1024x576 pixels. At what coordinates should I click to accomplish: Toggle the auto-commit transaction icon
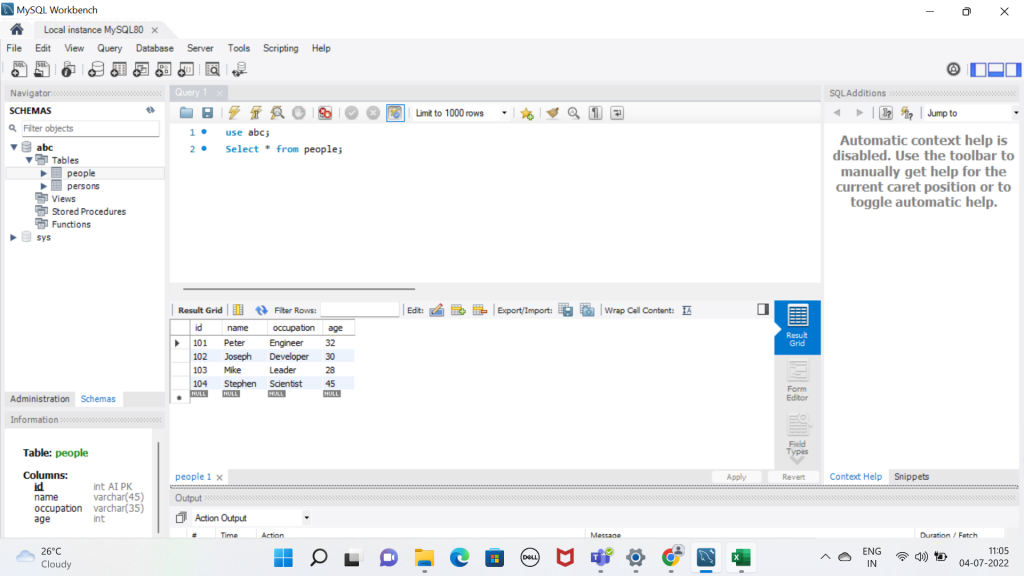click(394, 112)
